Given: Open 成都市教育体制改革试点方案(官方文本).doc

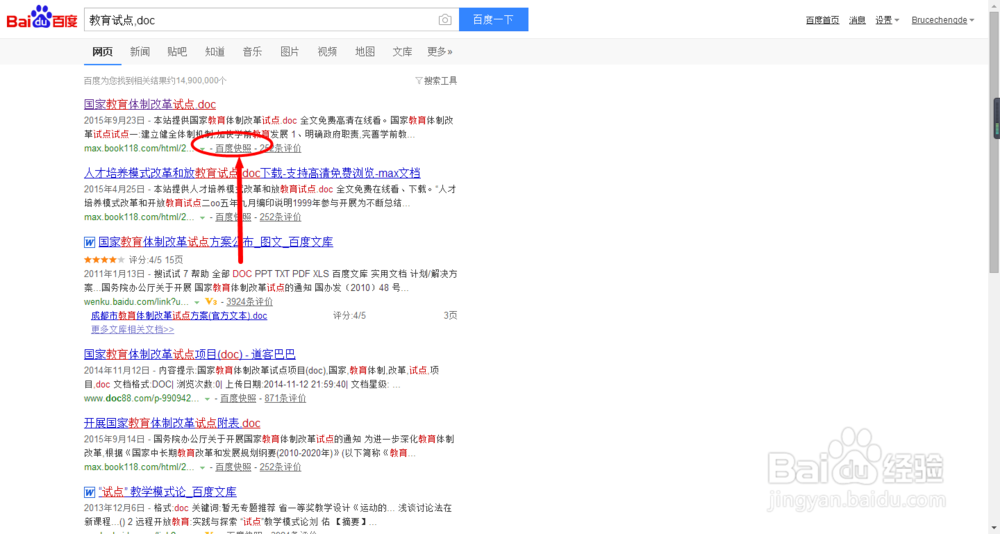Looking at the screenshot, I should 179,315.
